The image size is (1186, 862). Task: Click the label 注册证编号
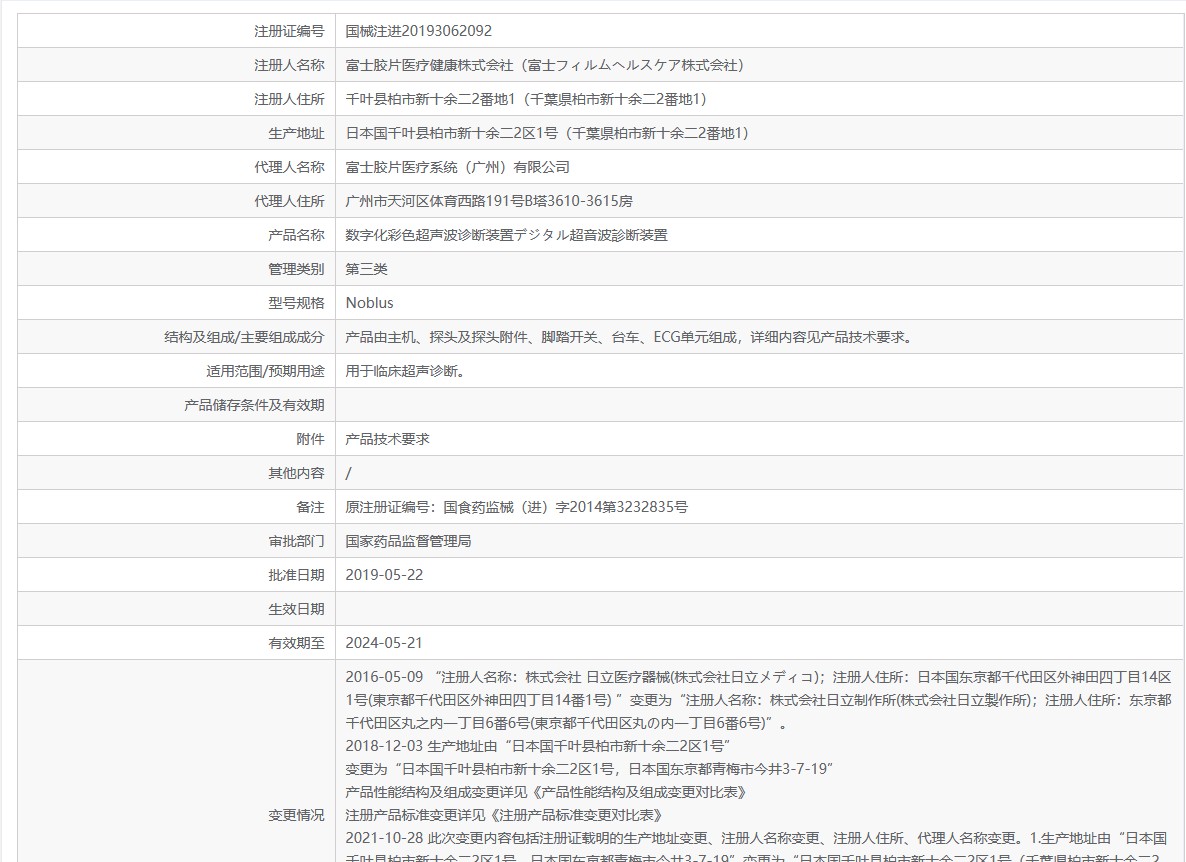(289, 31)
